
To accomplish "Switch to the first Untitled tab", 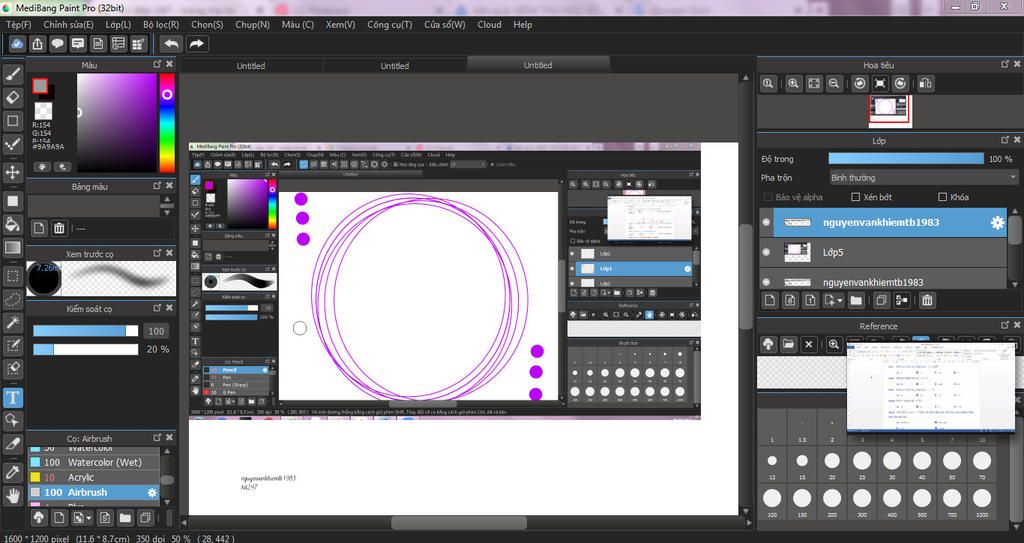I will (x=251, y=65).
